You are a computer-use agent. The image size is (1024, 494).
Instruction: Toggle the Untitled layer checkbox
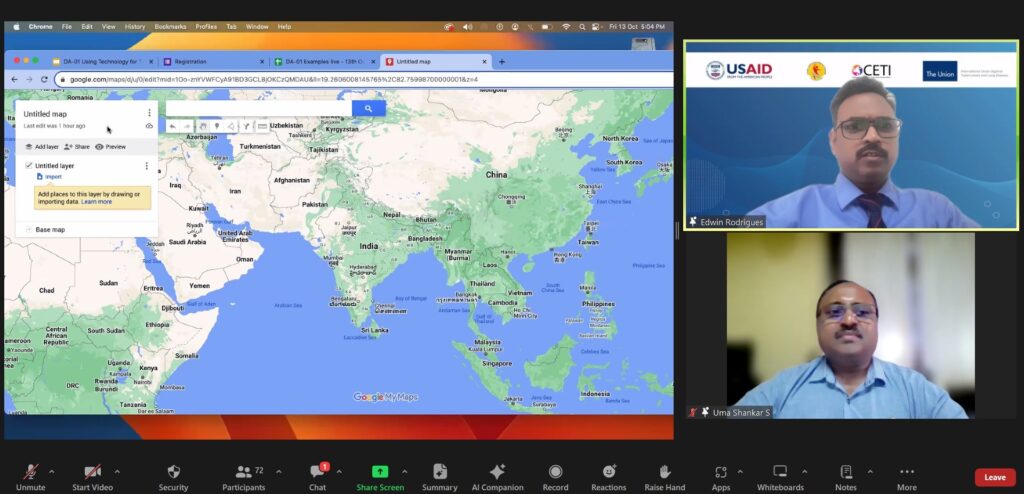click(x=28, y=165)
